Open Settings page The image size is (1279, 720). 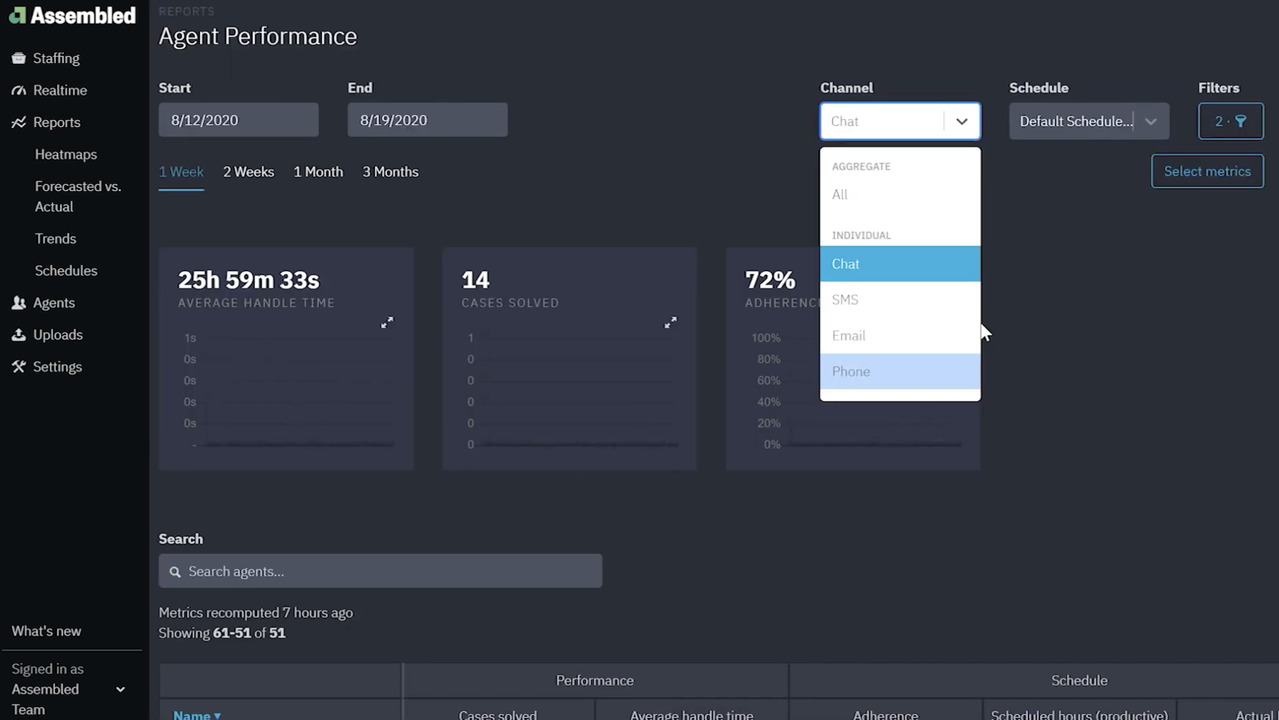57,366
